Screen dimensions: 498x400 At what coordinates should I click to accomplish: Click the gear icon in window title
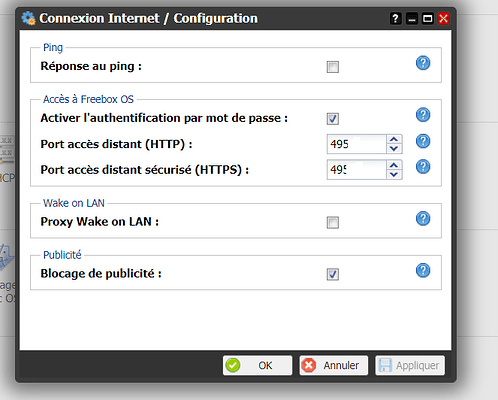tap(28, 18)
